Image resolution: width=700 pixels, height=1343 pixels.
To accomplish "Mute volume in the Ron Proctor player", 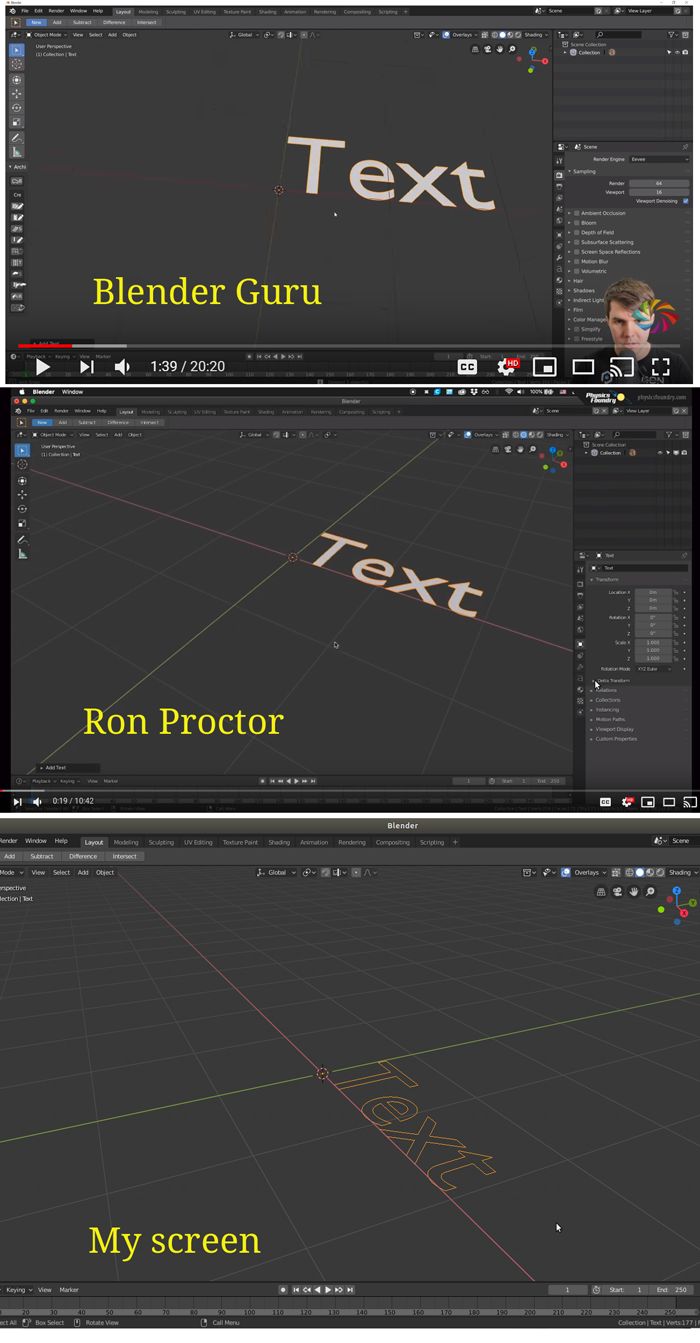I will pos(37,802).
